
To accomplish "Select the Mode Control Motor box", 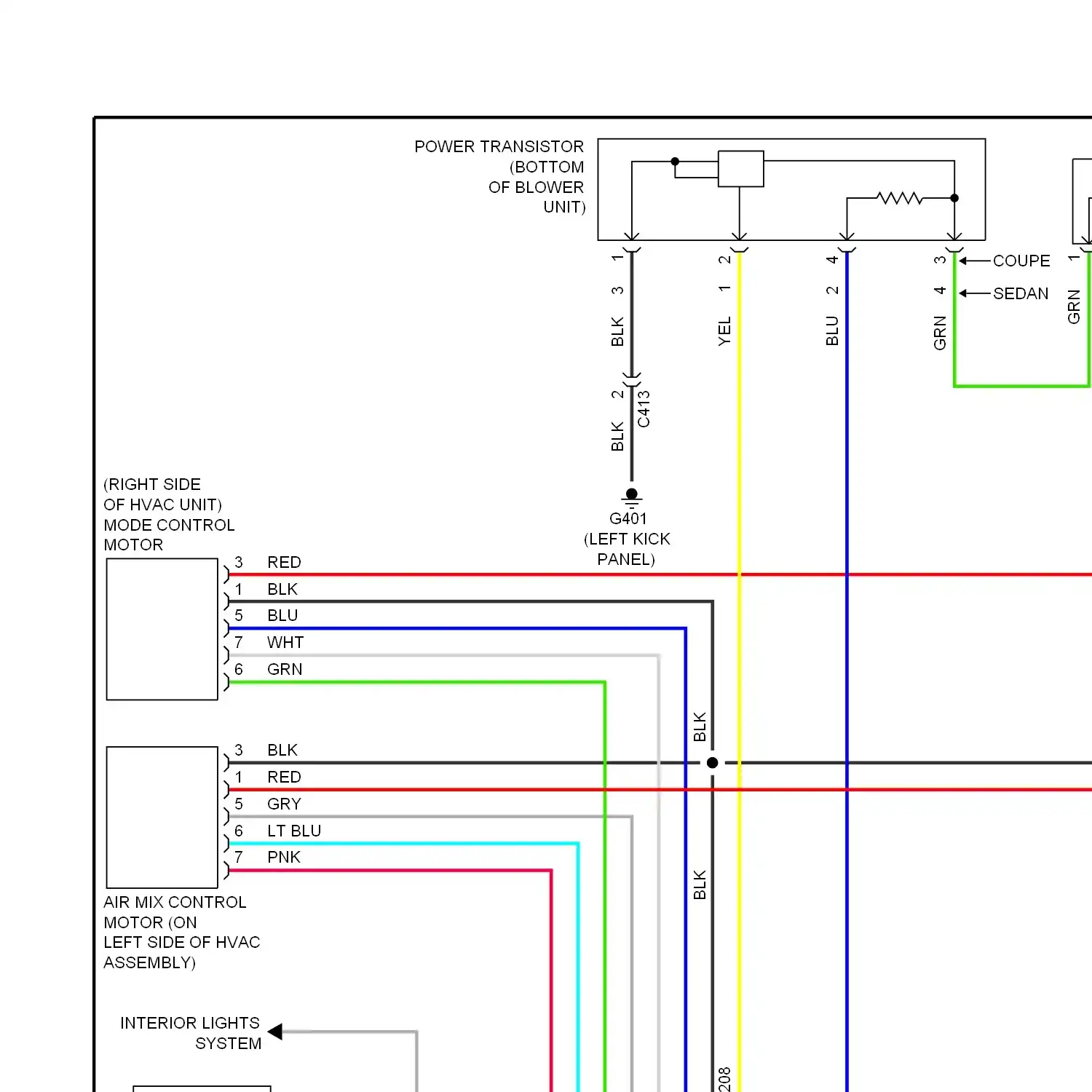I will tap(162, 629).
